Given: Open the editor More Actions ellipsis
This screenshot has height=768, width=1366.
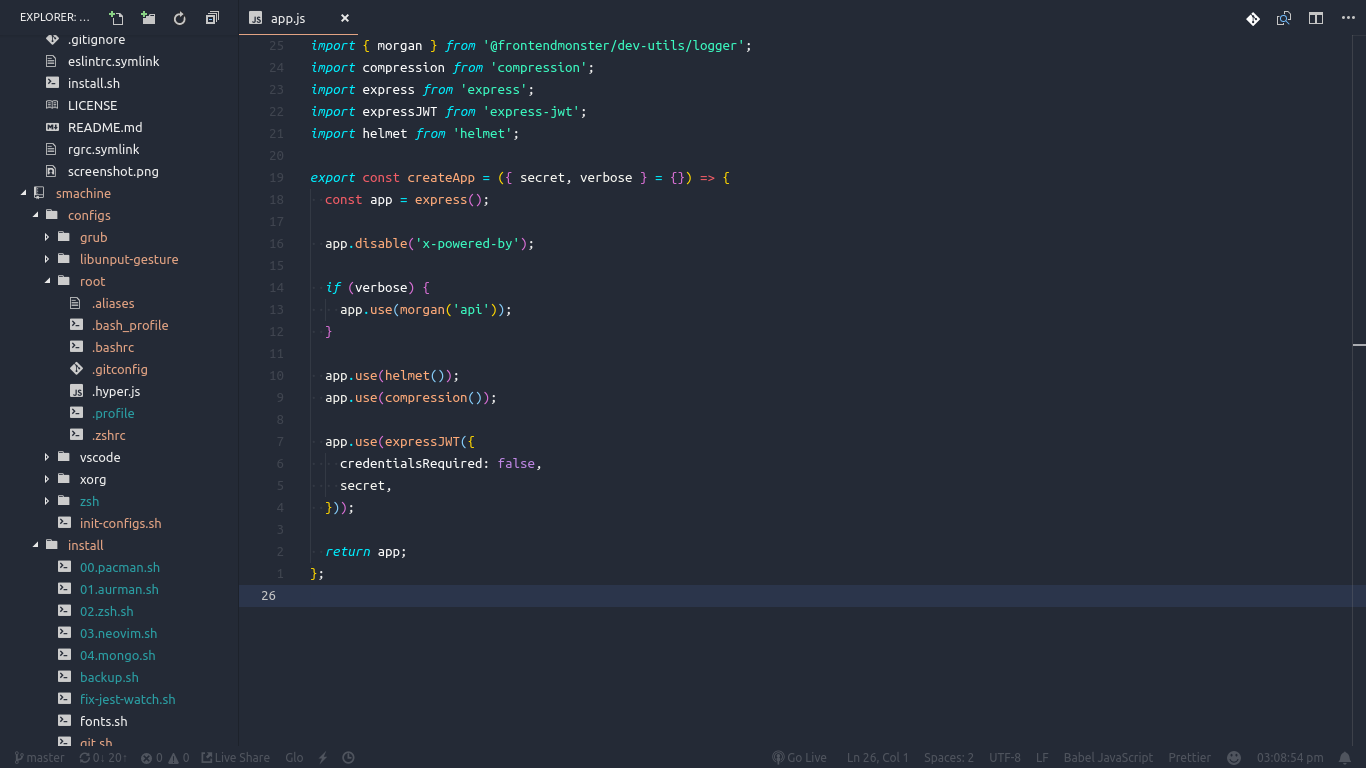Looking at the screenshot, I should [1348, 18].
